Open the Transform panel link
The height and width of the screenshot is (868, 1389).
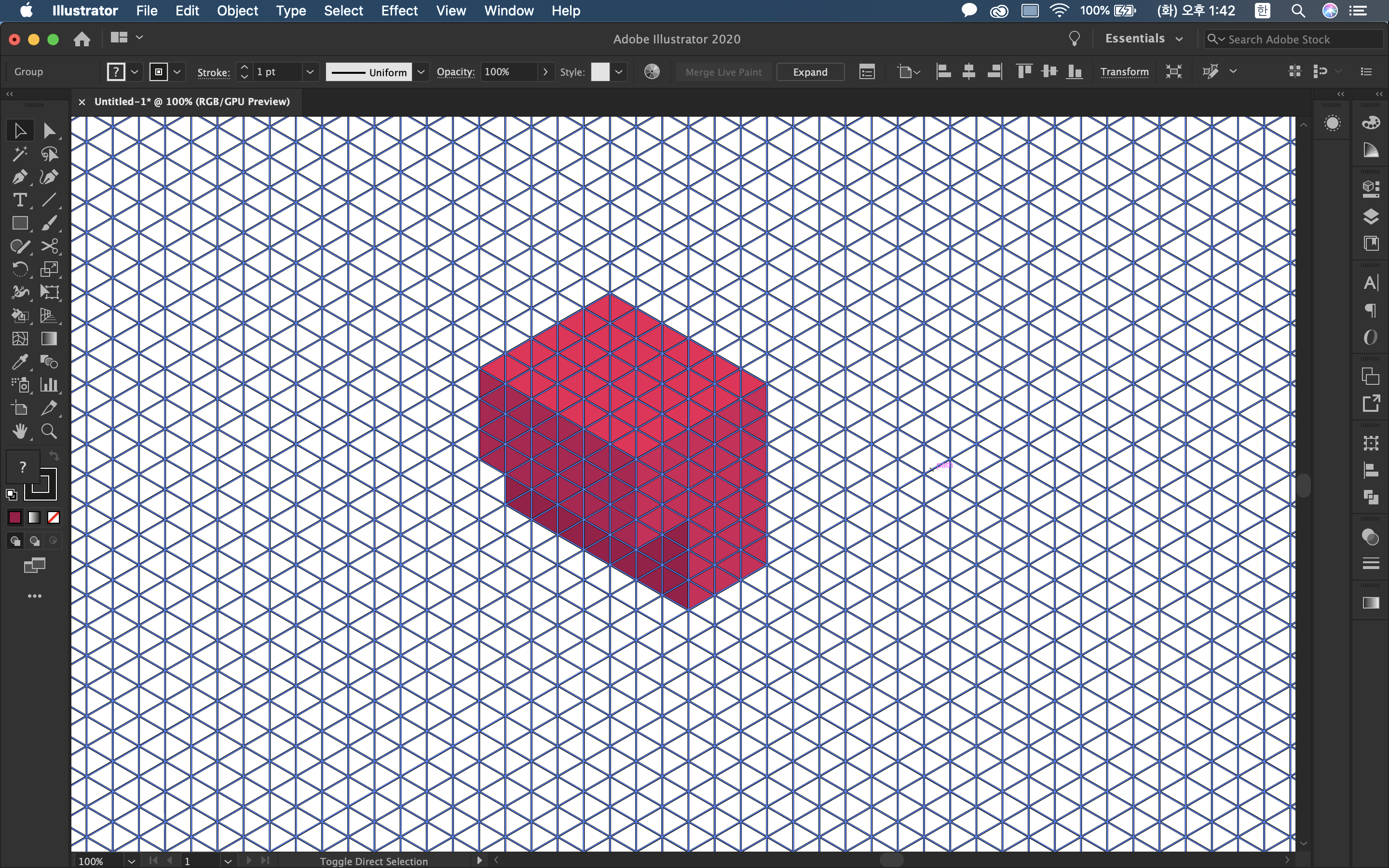(x=1124, y=72)
